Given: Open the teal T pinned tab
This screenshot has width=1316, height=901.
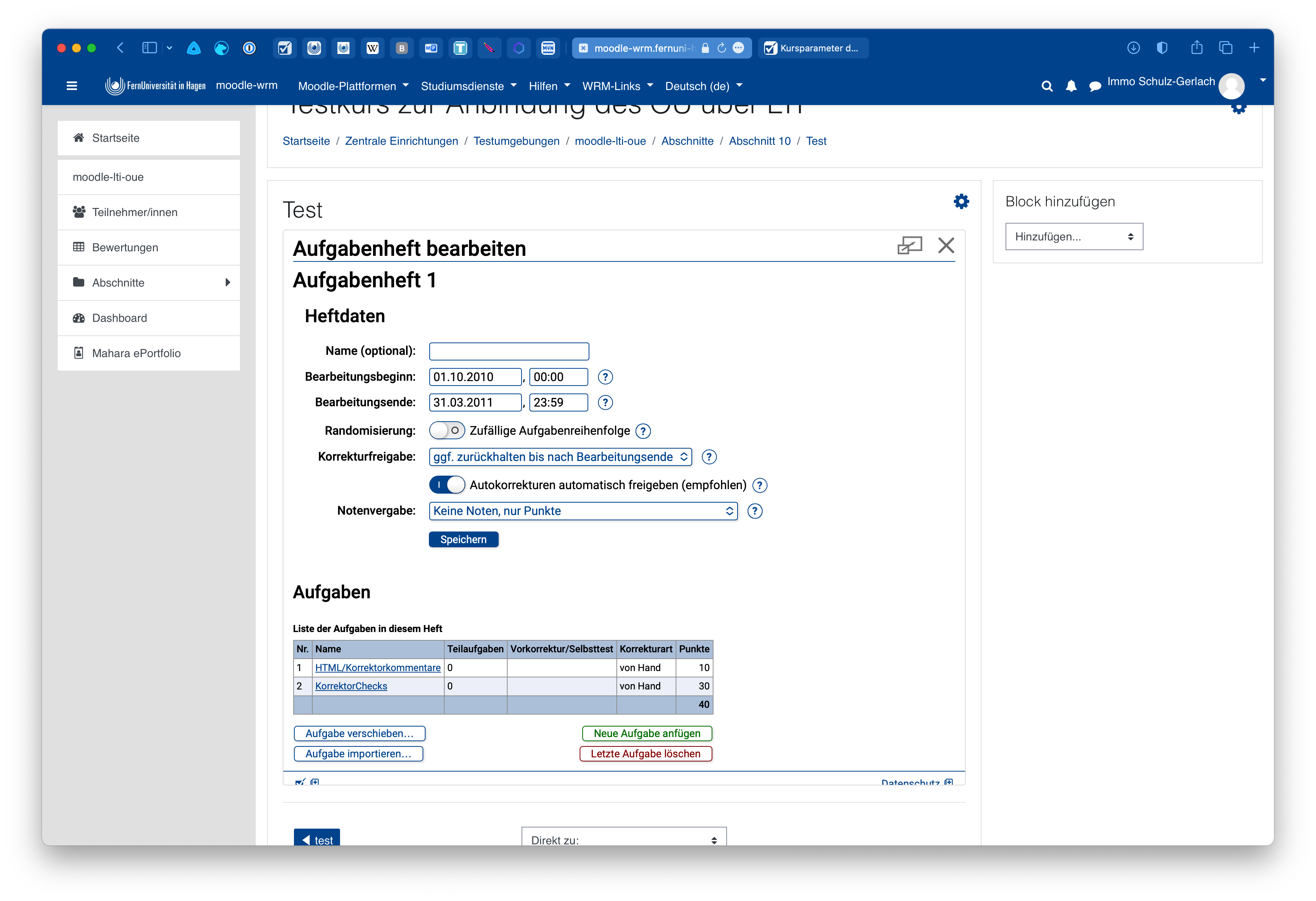Looking at the screenshot, I should (460, 48).
